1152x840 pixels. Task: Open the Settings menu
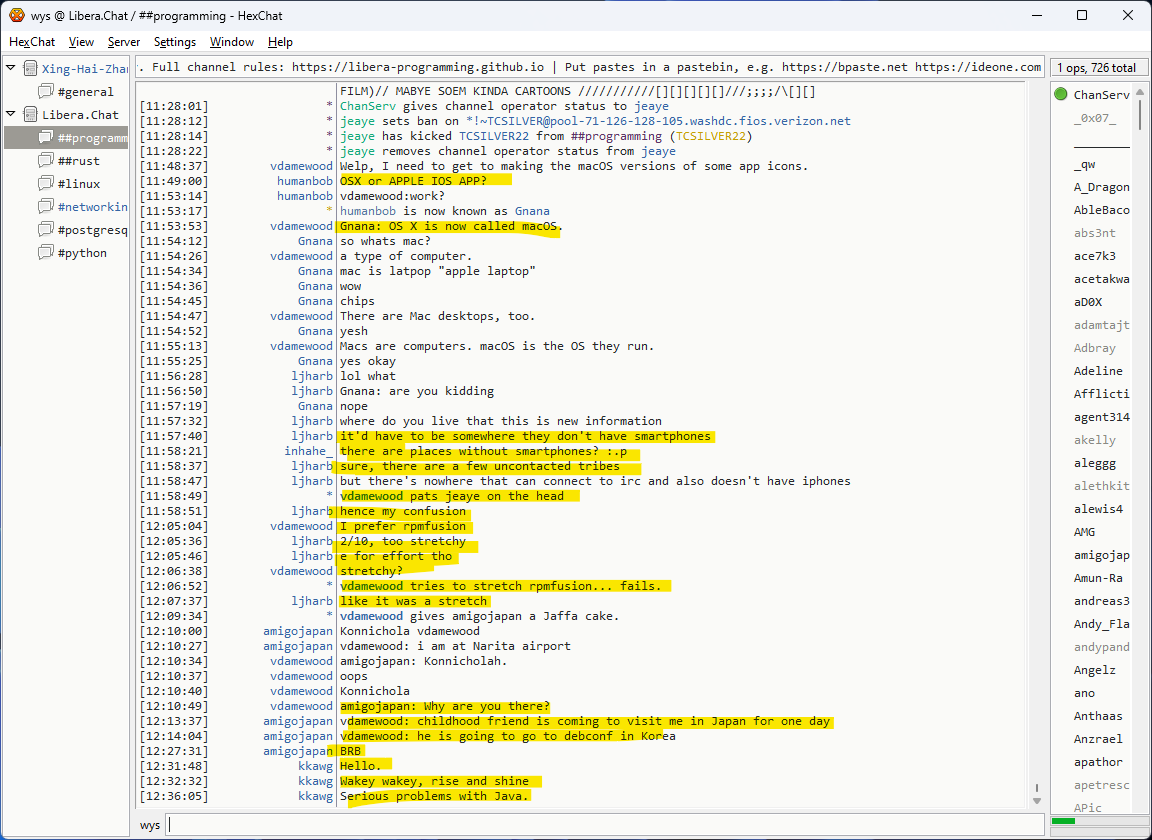[x=175, y=42]
